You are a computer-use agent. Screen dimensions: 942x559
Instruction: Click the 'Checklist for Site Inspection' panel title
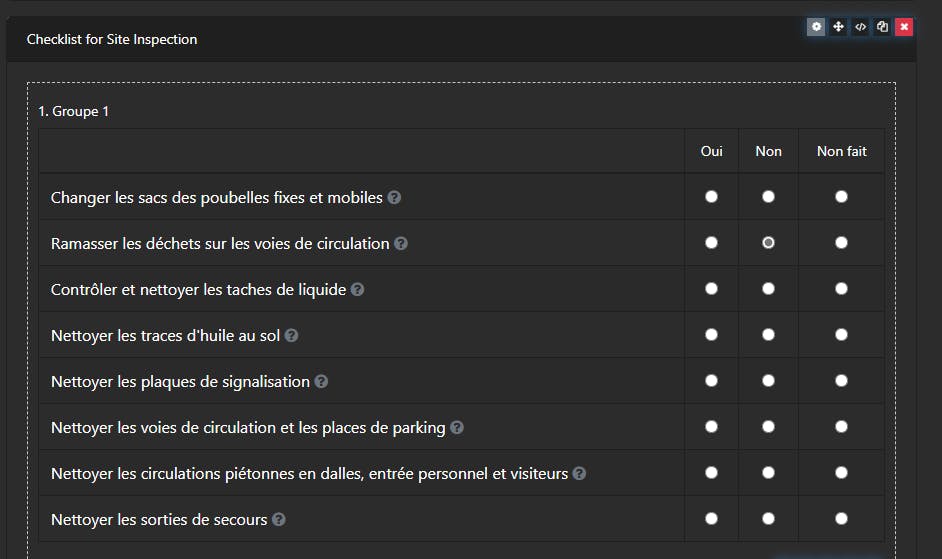coord(112,40)
